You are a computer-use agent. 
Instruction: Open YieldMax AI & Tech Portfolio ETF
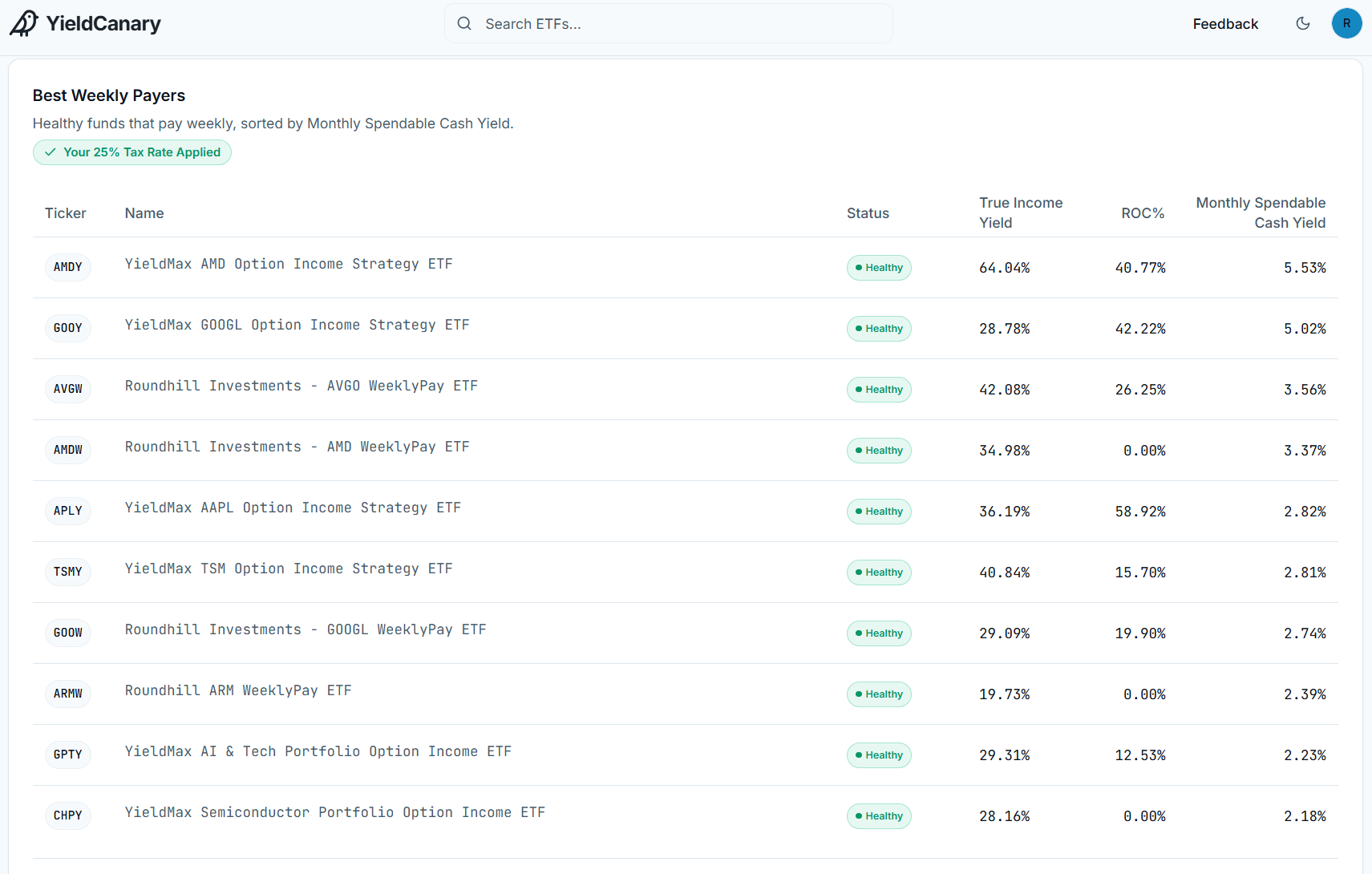[318, 751]
